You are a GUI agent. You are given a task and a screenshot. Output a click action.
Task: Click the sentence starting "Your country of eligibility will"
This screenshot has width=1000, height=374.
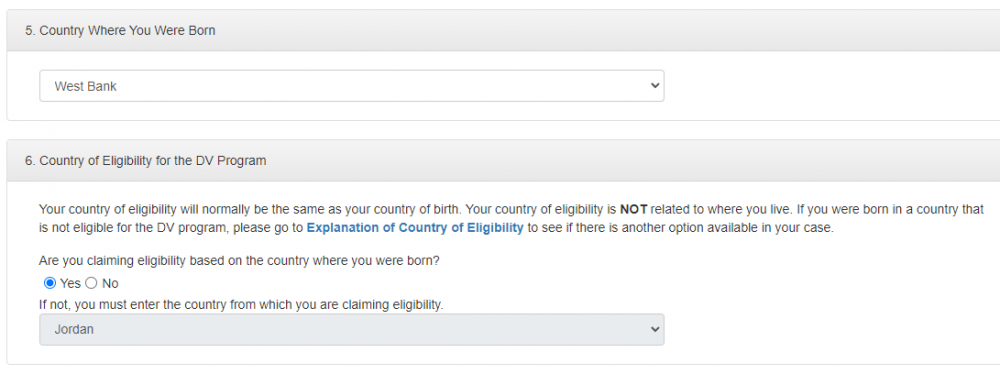point(253,209)
